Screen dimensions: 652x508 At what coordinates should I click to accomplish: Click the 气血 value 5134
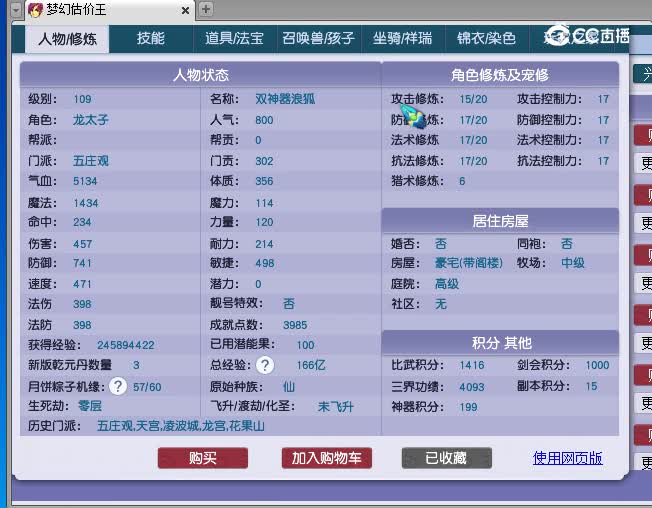(x=85, y=181)
